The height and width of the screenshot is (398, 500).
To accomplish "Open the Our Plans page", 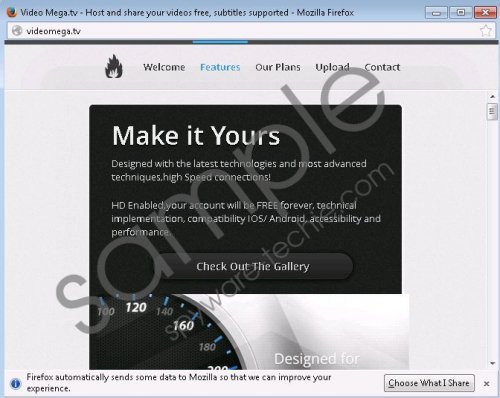I will click(x=278, y=67).
